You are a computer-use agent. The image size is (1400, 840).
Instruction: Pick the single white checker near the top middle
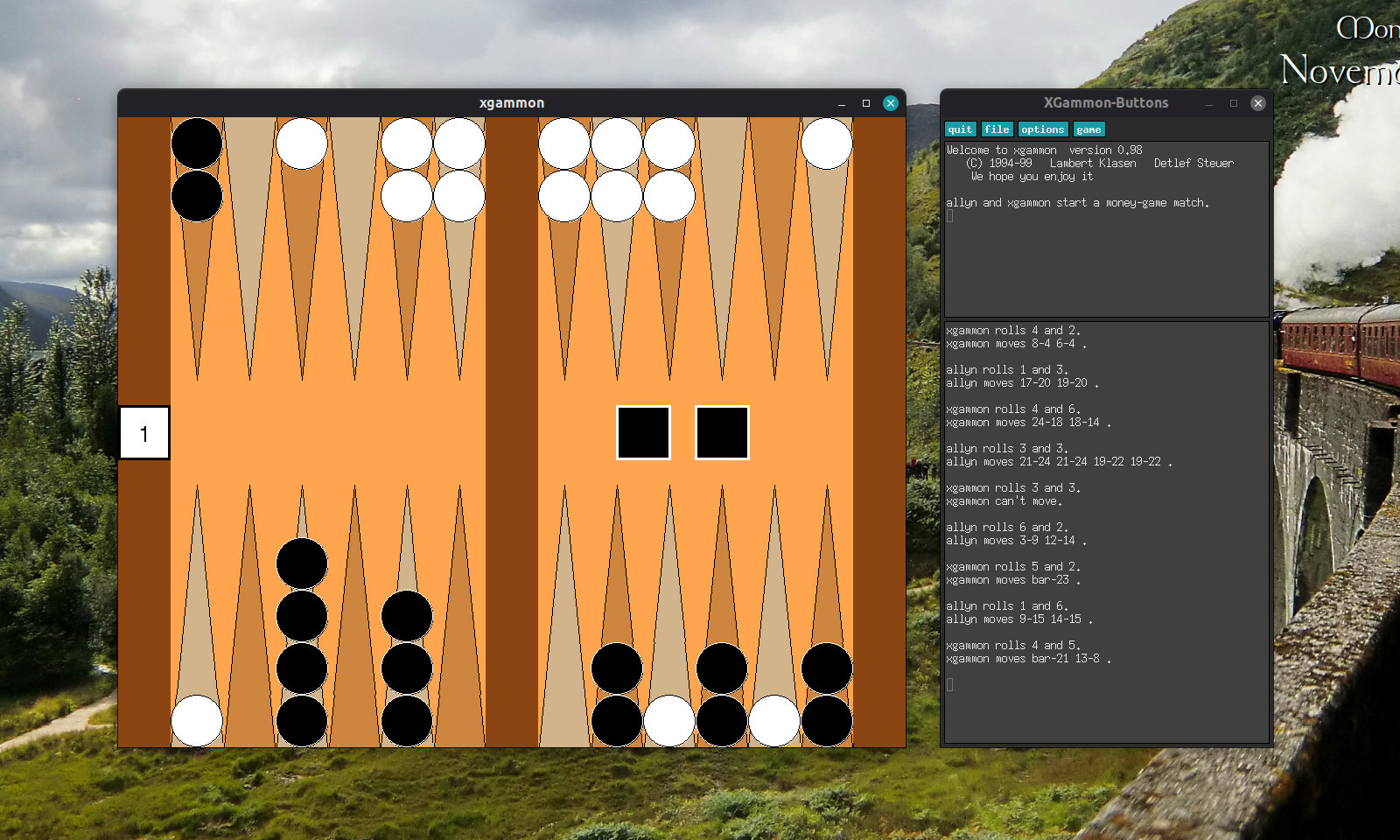[x=302, y=143]
